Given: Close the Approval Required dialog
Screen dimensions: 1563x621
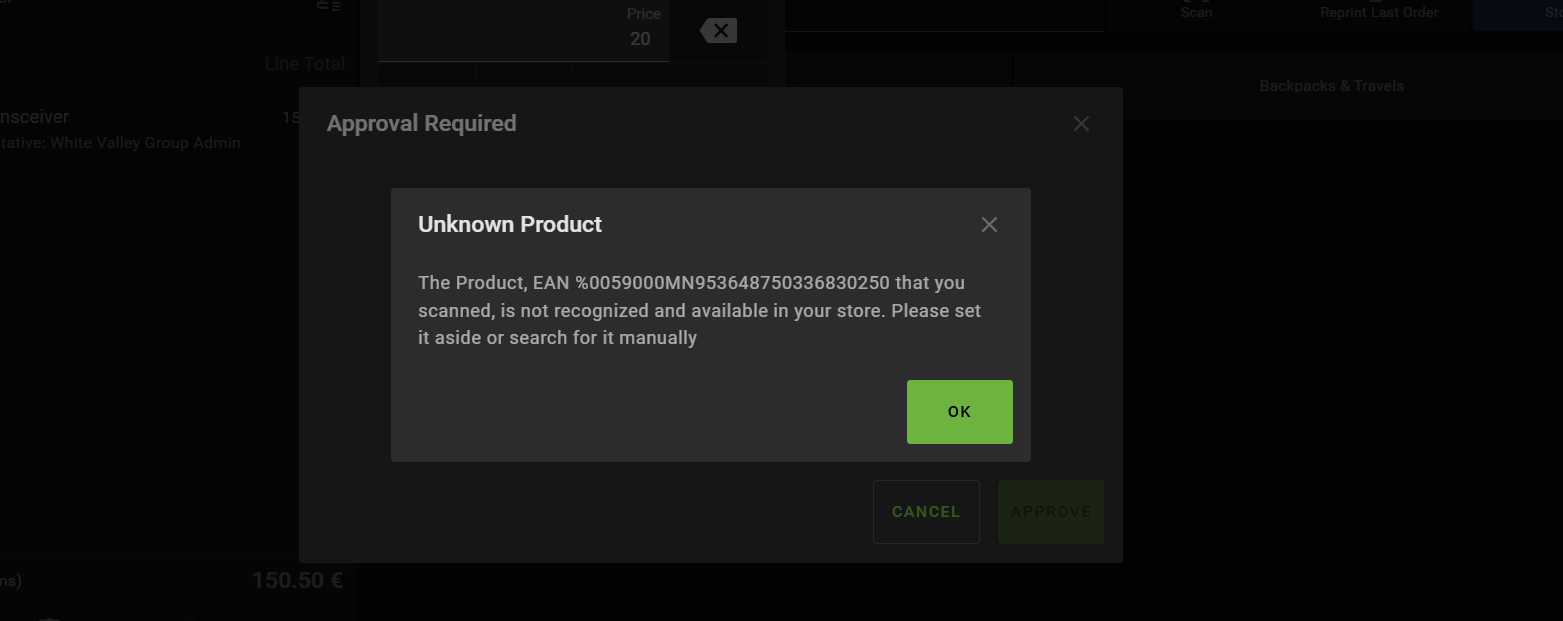Looking at the screenshot, I should pyautogui.click(x=1081, y=124).
